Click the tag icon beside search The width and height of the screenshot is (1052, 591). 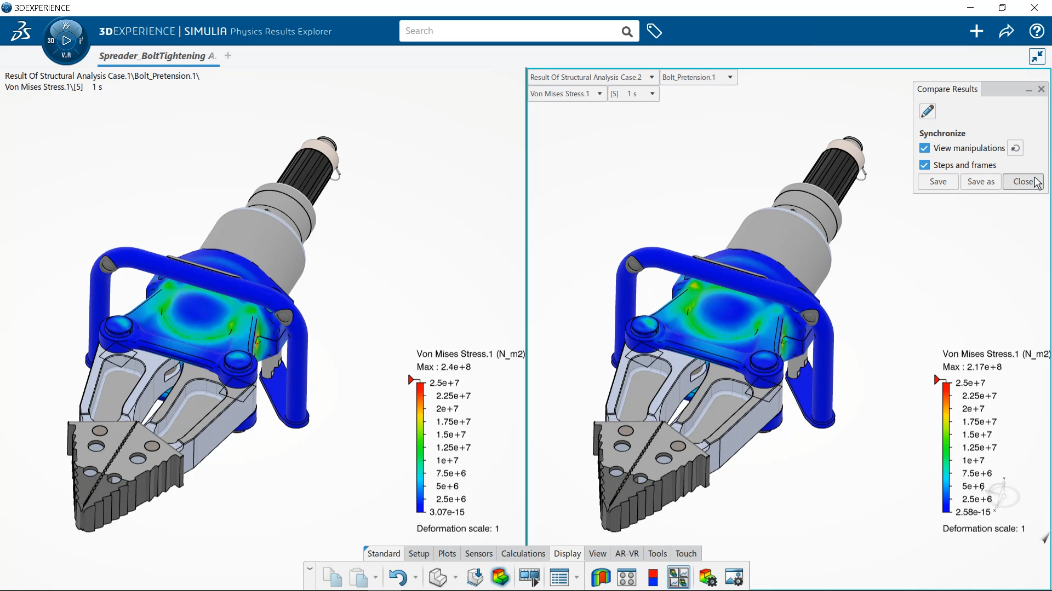[x=654, y=31]
